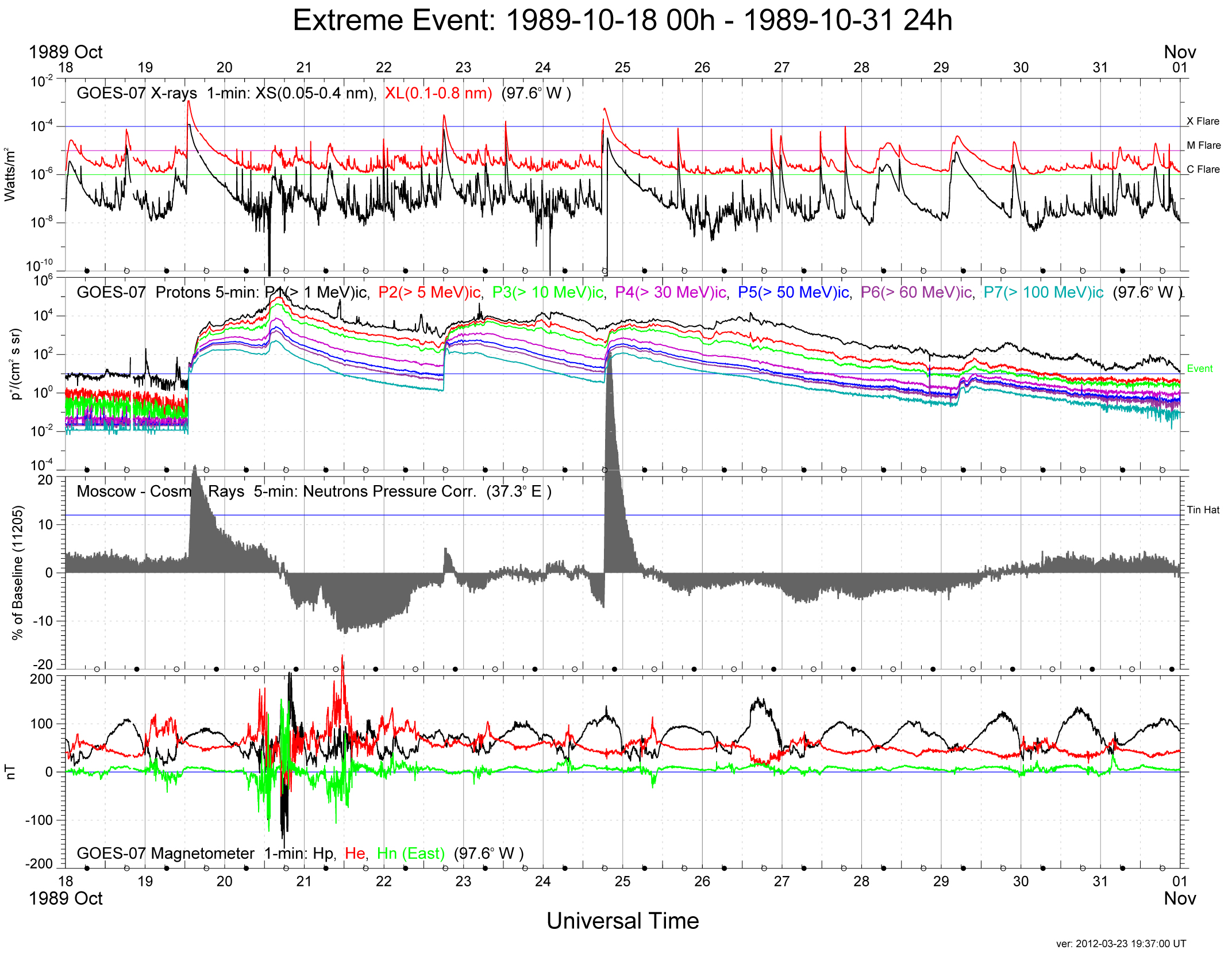Click the 'Tin Hat' threshold label
This screenshot has height=953, width=1232.
click(1203, 510)
